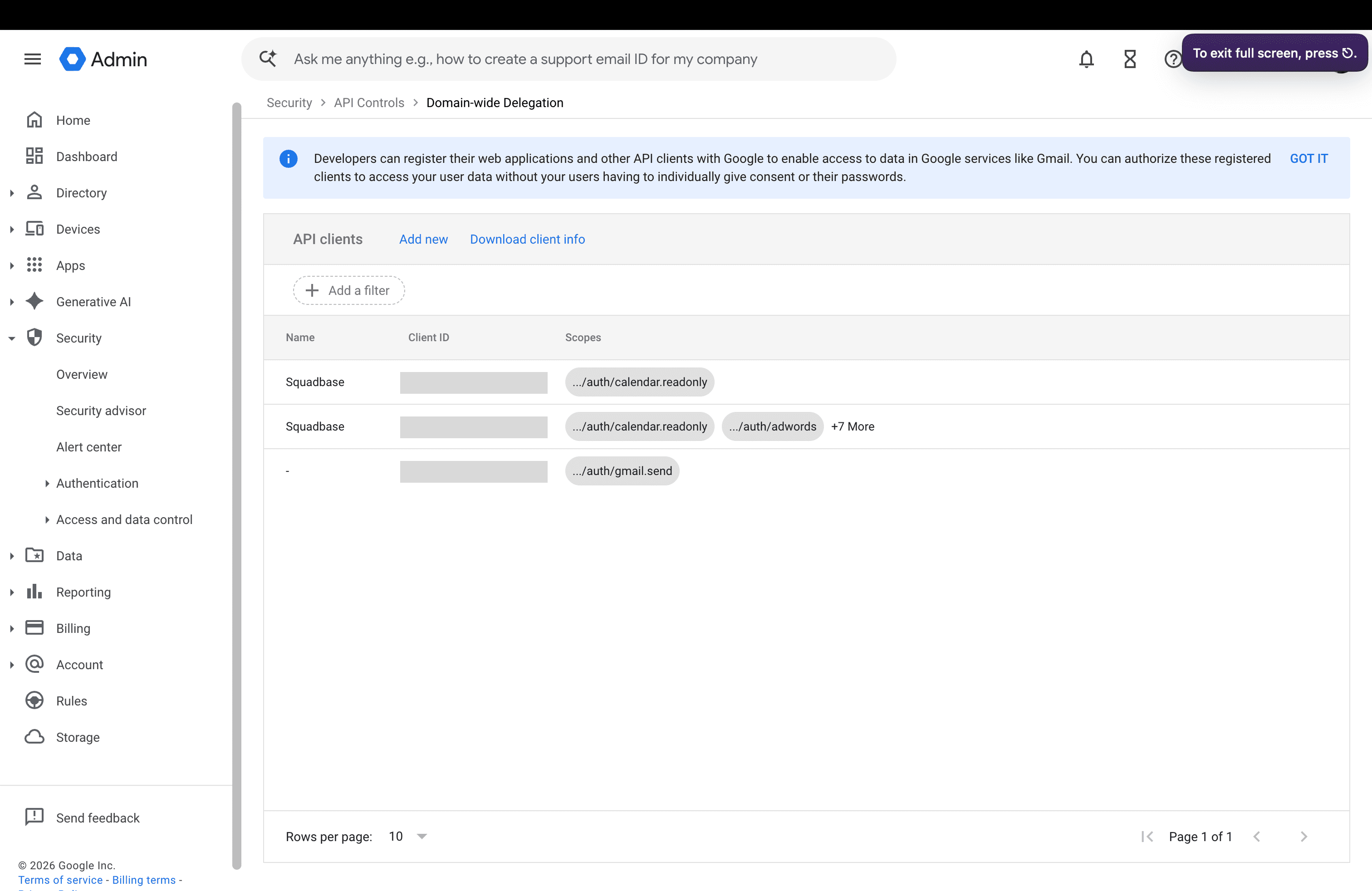Image resolution: width=1372 pixels, height=891 pixels.
Task: Click the .../auth/gmail.send scope chip
Action: click(x=622, y=471)
